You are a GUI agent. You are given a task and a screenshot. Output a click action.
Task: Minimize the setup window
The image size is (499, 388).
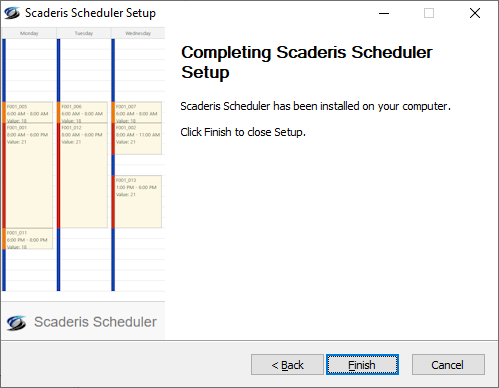pos(384,13)
